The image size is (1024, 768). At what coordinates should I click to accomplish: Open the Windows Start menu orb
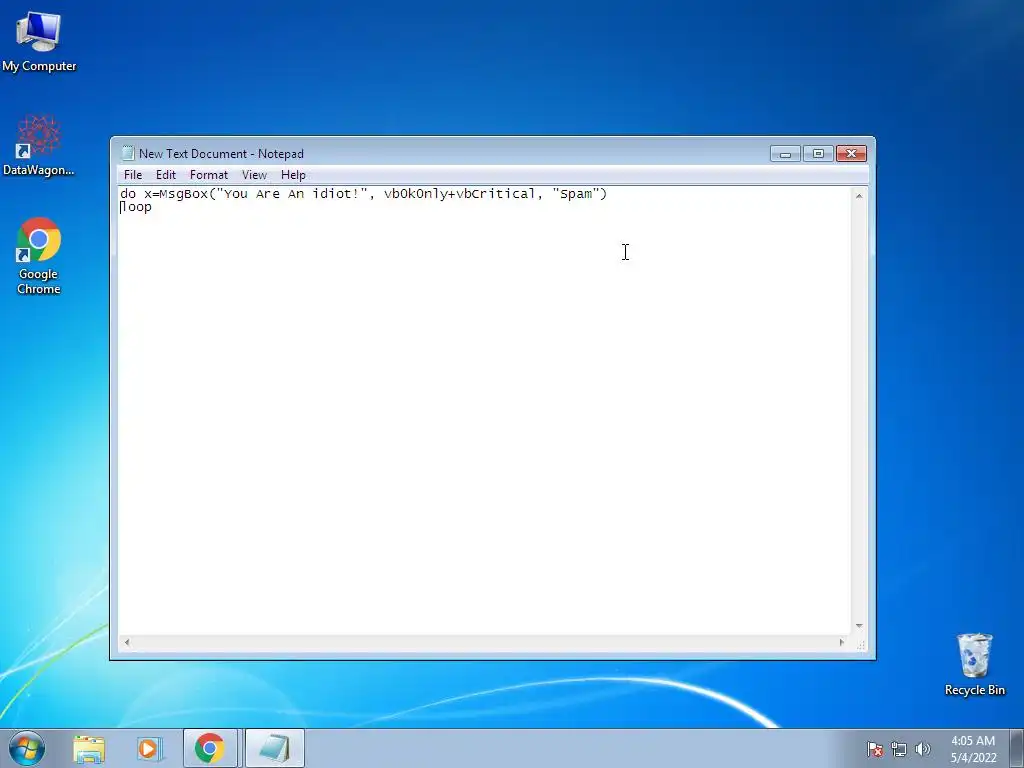click(x=27, y=748)
